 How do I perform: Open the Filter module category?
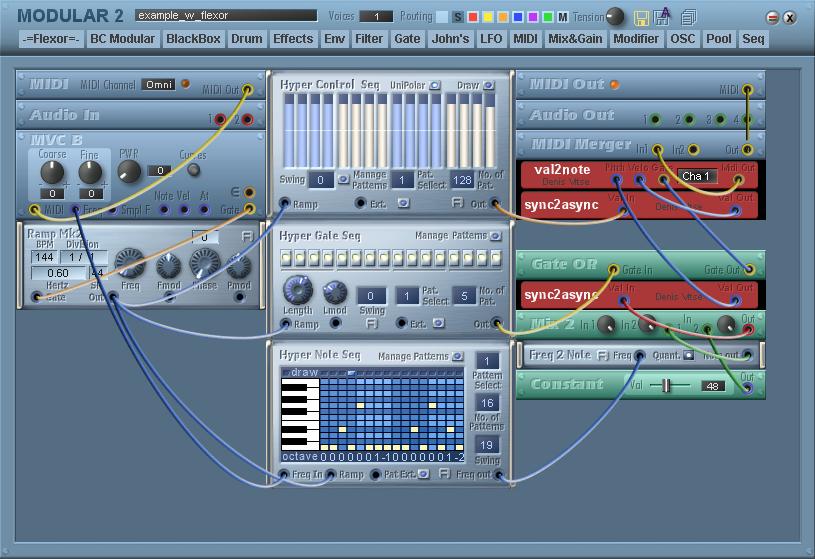click(x=369, y=39)
